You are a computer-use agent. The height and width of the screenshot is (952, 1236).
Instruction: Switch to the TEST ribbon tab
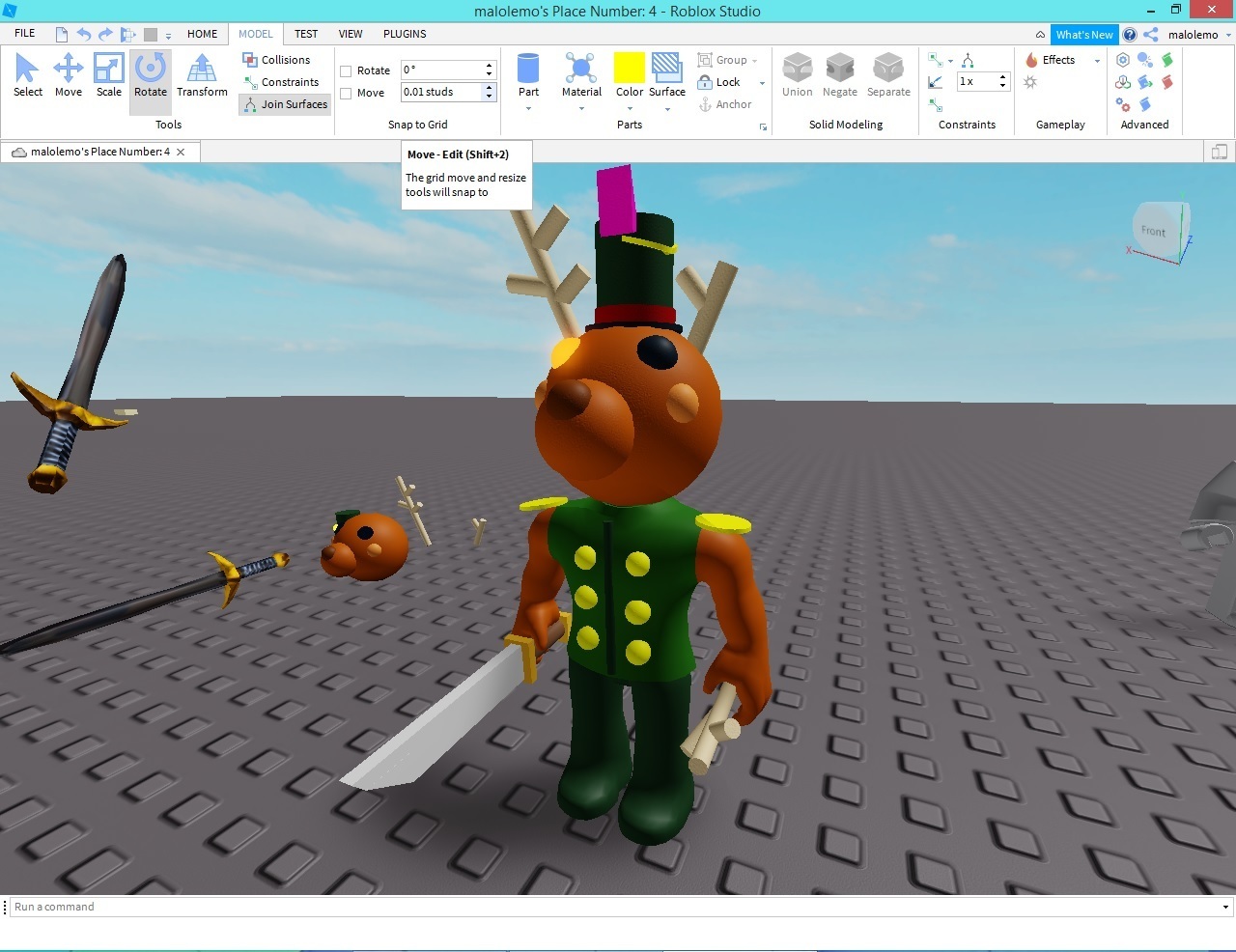click(306, 34)
